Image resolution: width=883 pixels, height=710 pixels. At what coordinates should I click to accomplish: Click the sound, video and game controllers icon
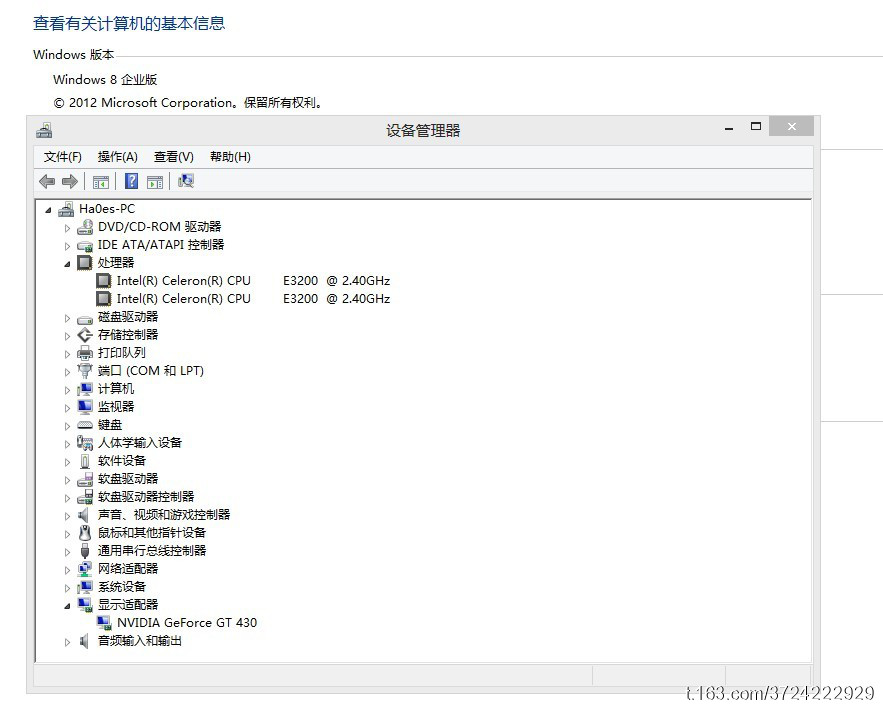pos(84,515)
